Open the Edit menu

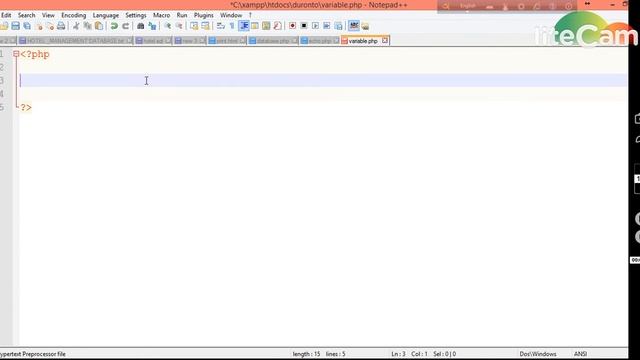click(6, 15)
